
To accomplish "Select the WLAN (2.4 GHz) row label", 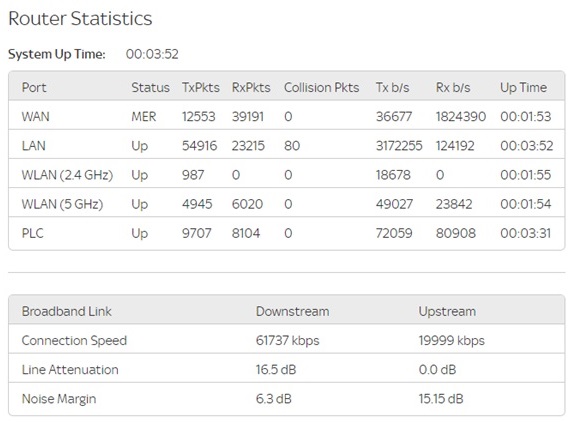I will point(67,175).
